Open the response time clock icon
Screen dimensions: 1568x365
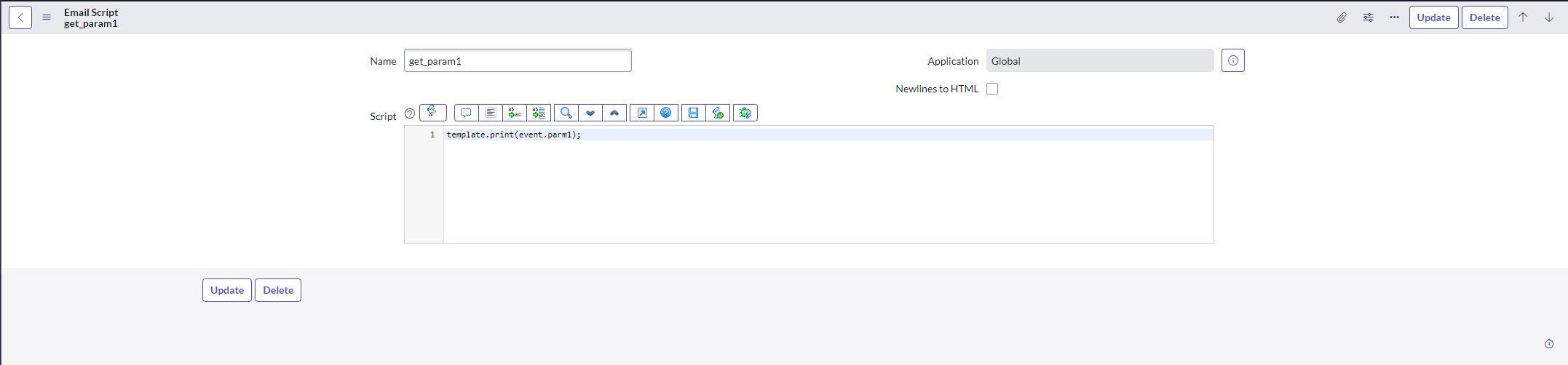pyautogui.click(x=1549, y=344)
